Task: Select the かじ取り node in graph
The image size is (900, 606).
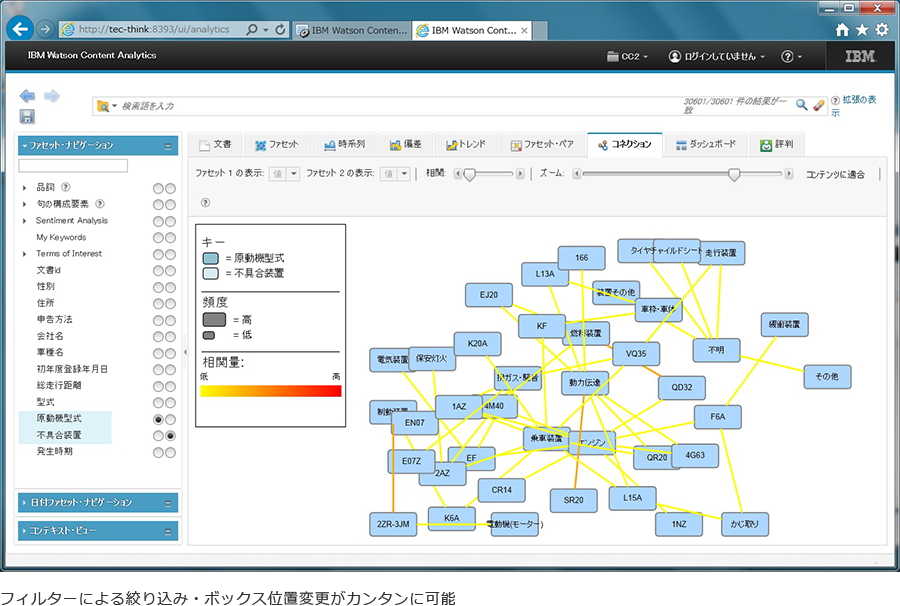Action: 744,524
